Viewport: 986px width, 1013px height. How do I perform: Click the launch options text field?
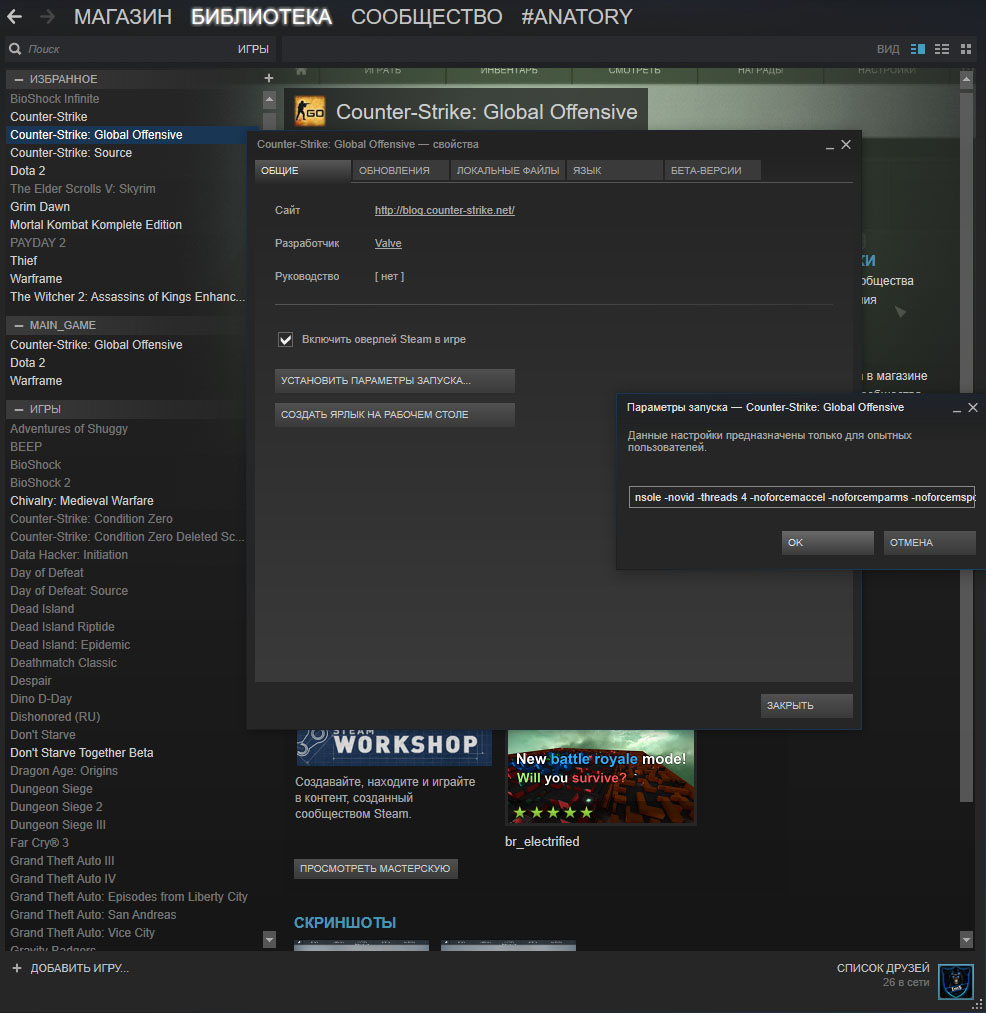point(802,497)
